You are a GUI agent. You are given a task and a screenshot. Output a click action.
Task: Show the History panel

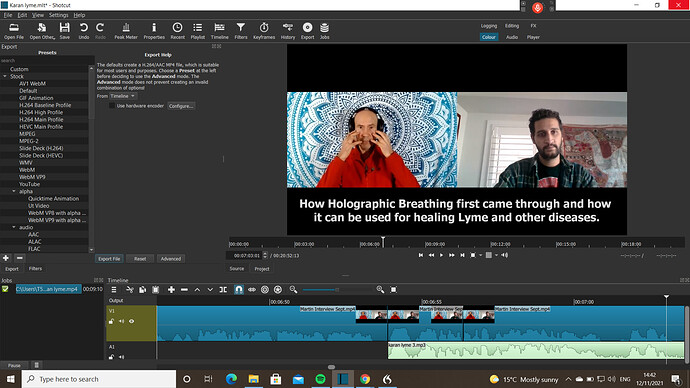point(288,31)
